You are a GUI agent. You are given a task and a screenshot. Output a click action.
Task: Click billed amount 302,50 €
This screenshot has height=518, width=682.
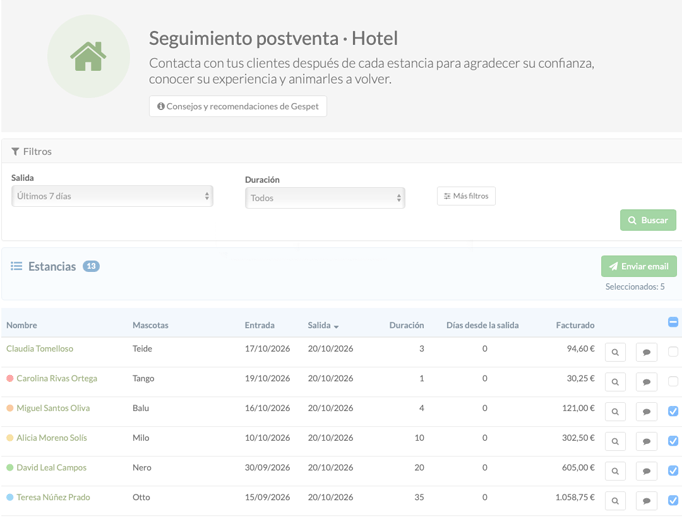click(x=578, y=438)
